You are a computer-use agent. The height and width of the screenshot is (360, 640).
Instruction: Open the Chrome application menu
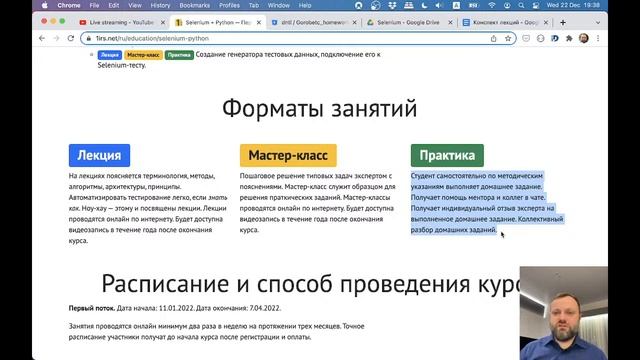pos(69,5)
